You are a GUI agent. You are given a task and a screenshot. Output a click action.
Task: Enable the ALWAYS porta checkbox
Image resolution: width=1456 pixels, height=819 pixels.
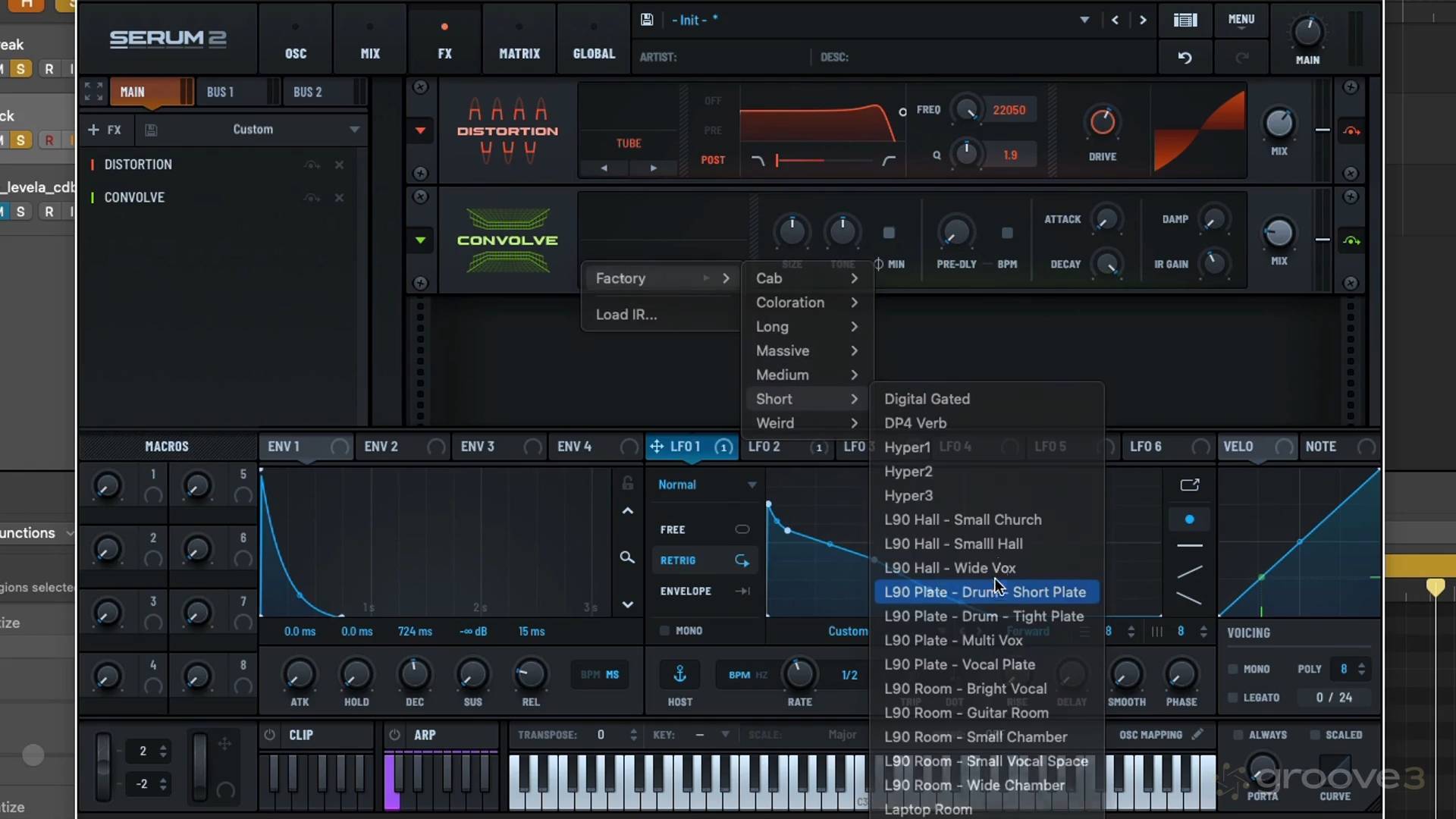[1238, 735]
